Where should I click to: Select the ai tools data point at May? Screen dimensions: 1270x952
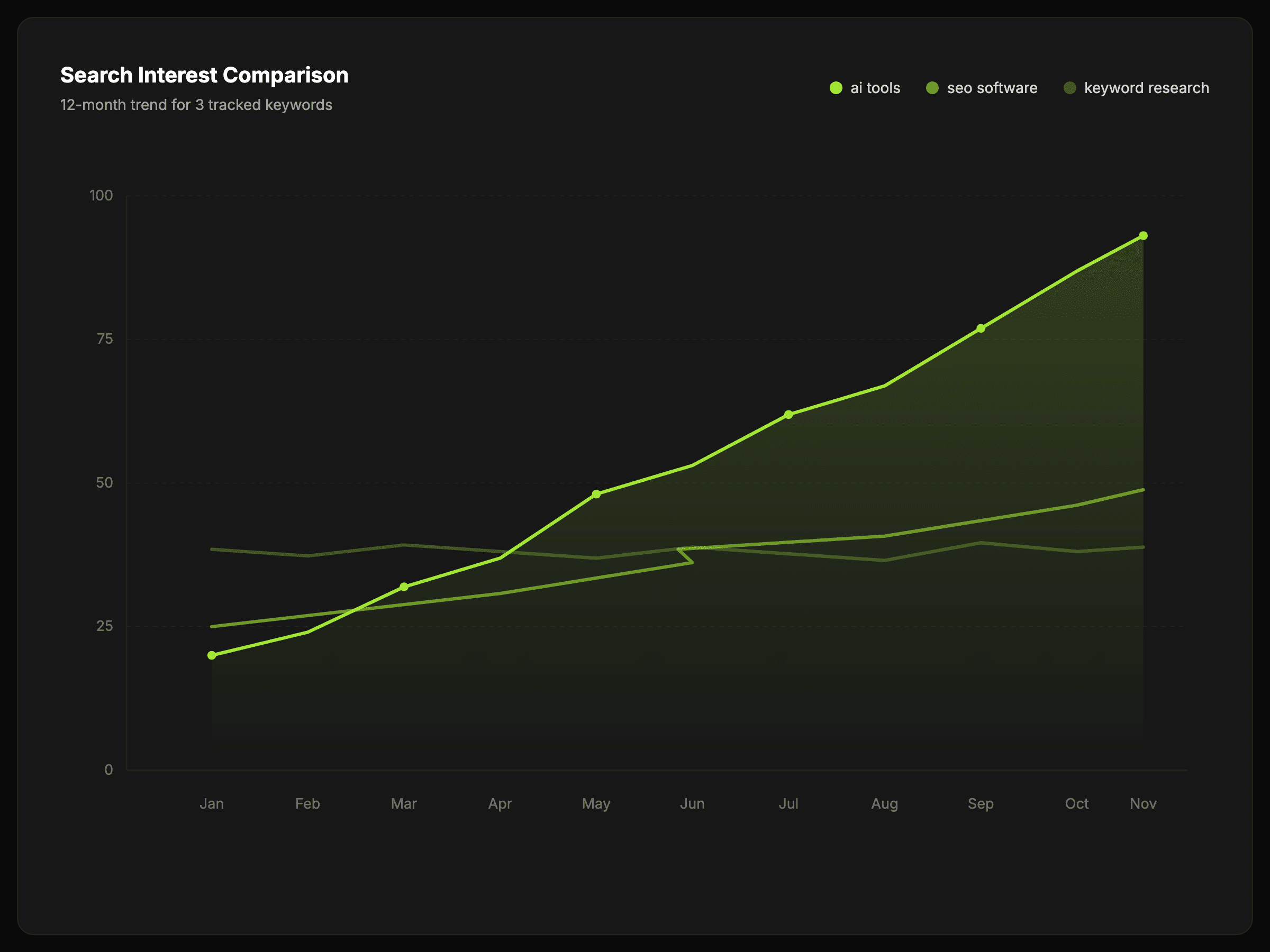pyautogui.click(x=596, y=494)
